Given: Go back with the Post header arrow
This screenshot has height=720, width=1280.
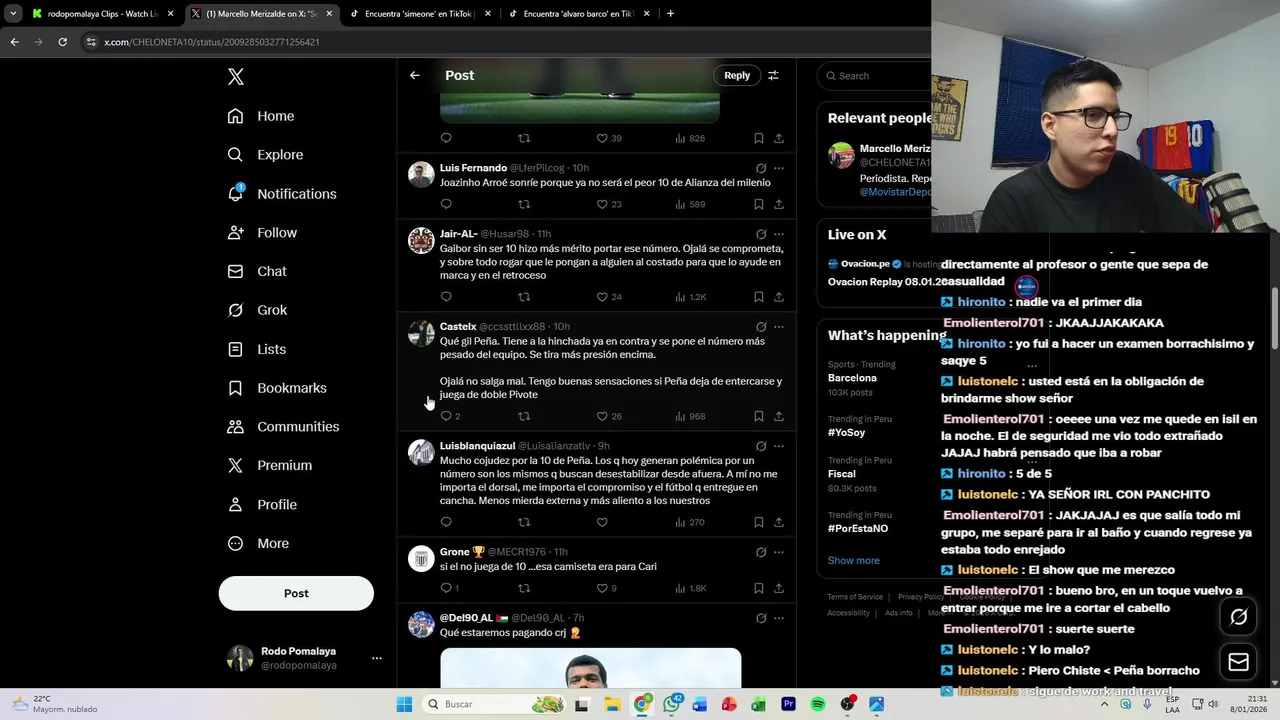Looking at the screenshot, I should [x=415, y=75].
